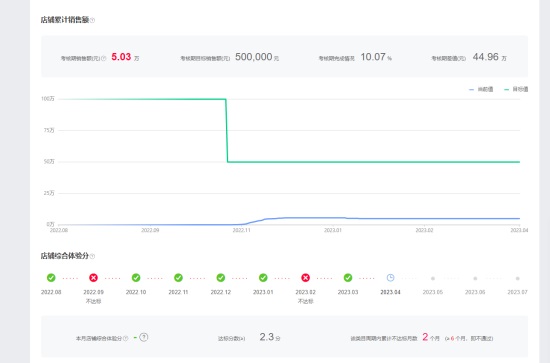The height and width of the screenshot is (363, 550).
Task: Click the 不达标 label under 2022.09
Action: click(93, 301)
